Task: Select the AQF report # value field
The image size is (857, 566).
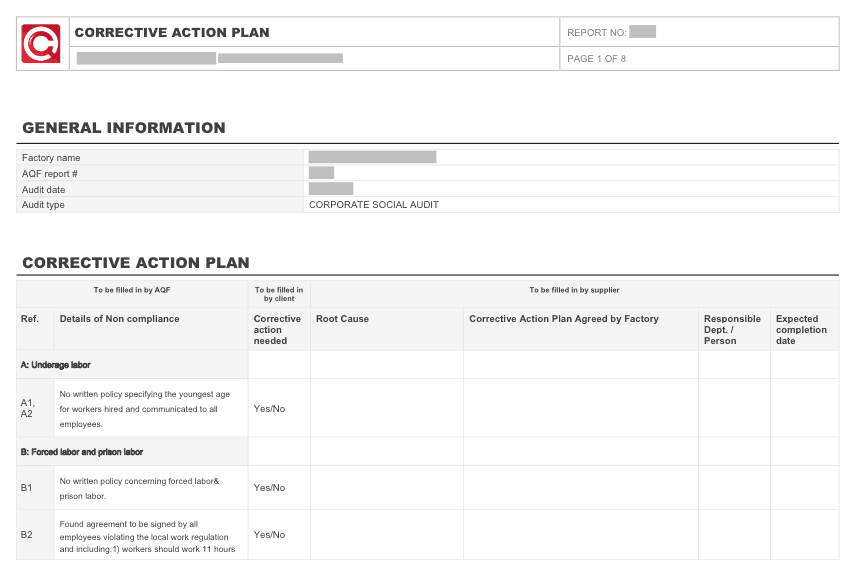Action: pyautogui.click(x=321, y=173)
